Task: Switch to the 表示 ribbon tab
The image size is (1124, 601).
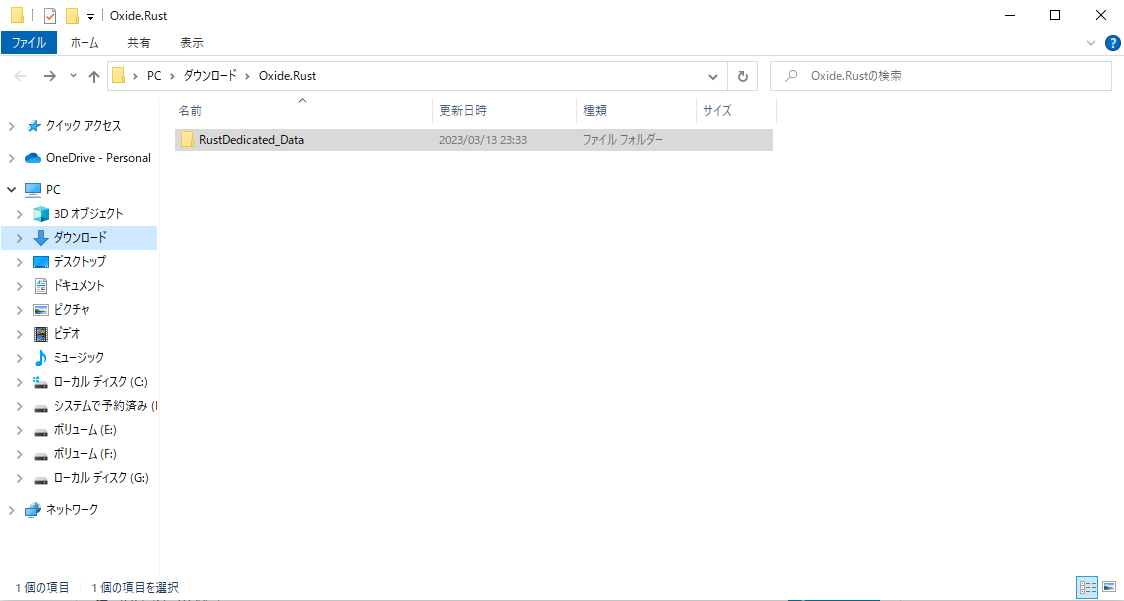Action: tap(191, 43)
